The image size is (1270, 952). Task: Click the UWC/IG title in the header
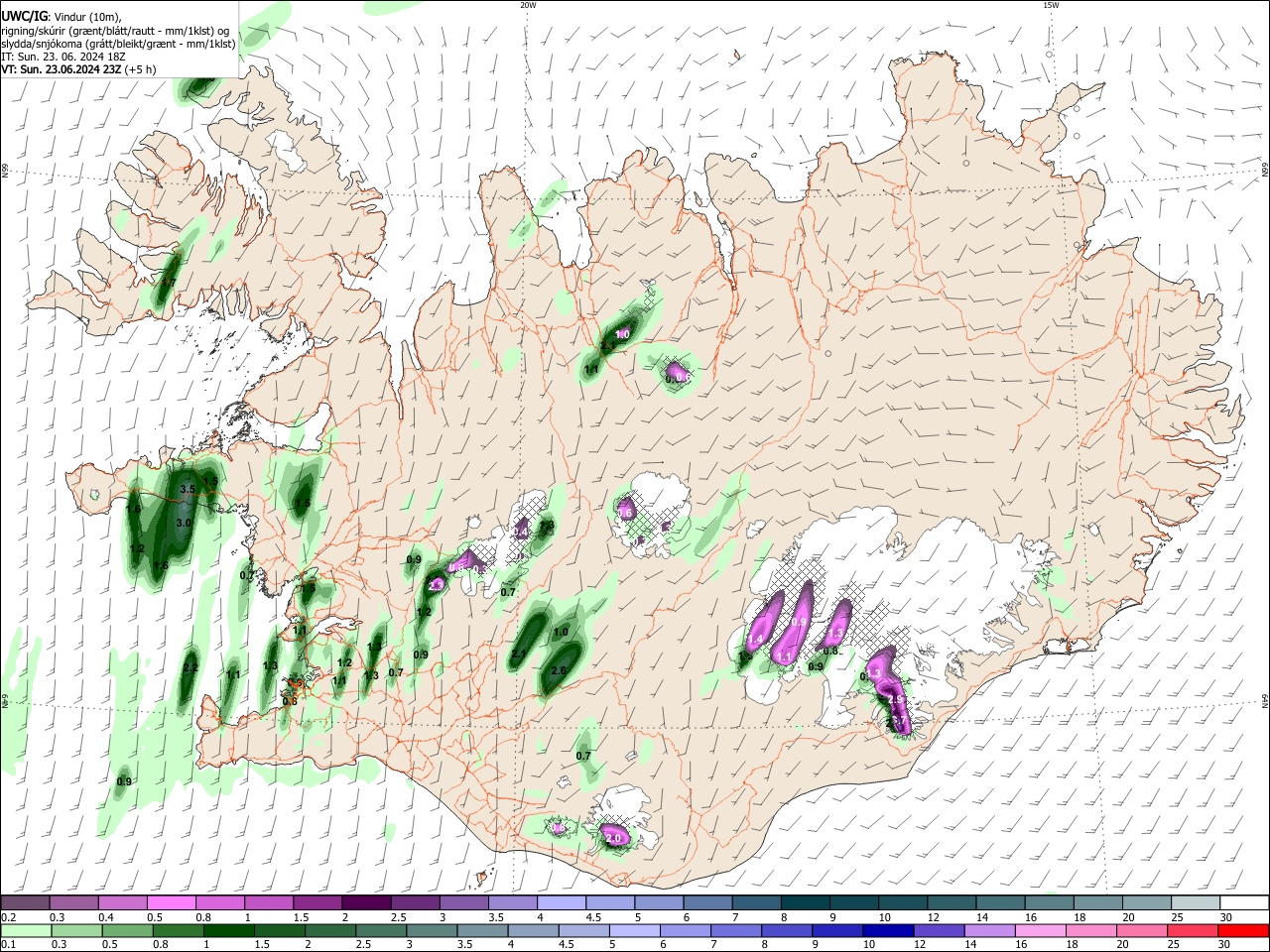tap(24, 16)
